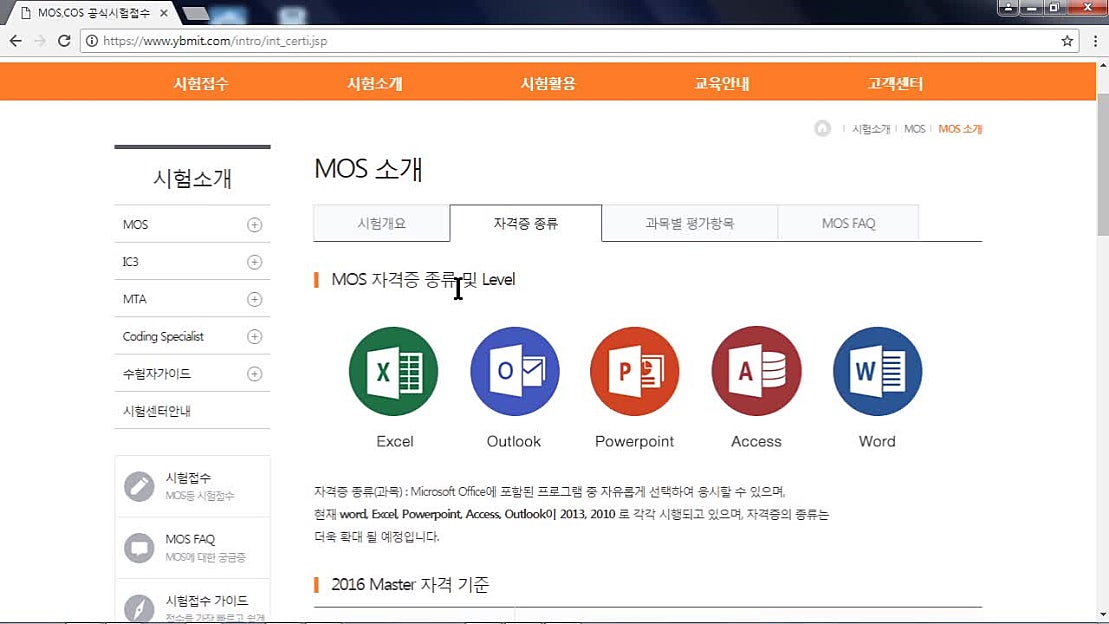
Task: Select the Access database icon
Action: pos(756,371)
